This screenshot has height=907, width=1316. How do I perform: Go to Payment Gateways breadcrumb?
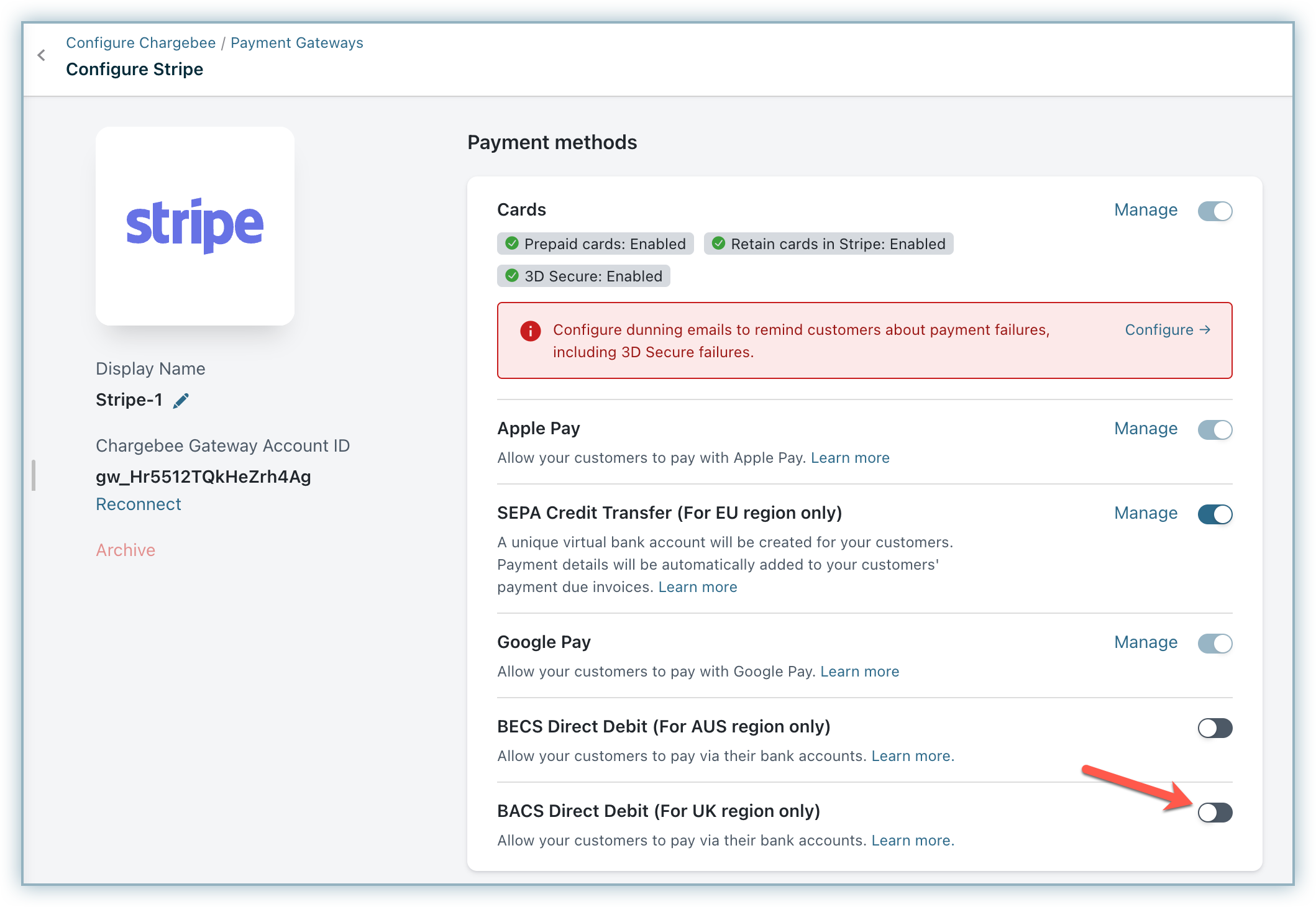pyautogui.click(x=296, y=43)
